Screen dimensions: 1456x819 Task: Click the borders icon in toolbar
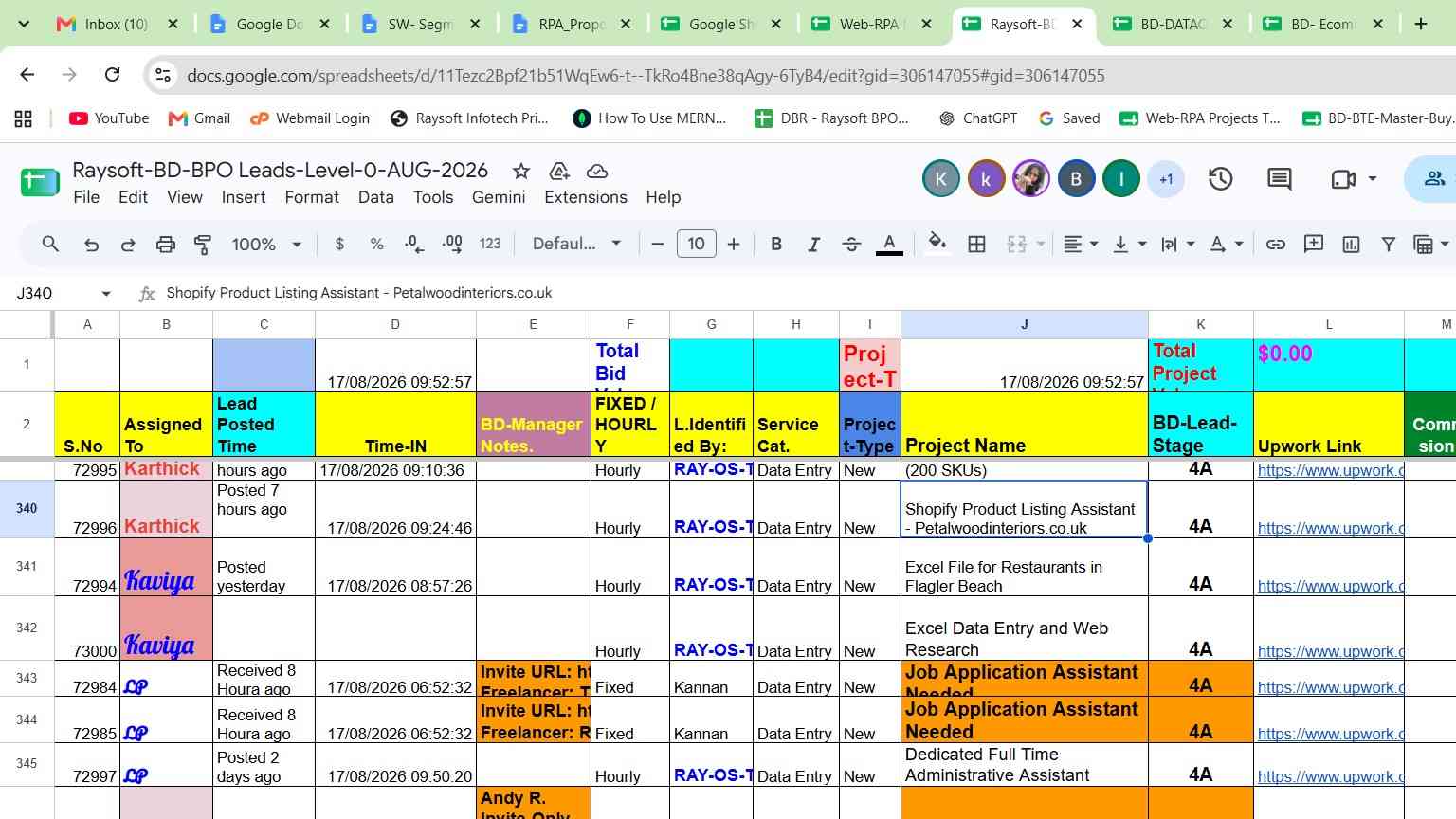coord(976,245)
